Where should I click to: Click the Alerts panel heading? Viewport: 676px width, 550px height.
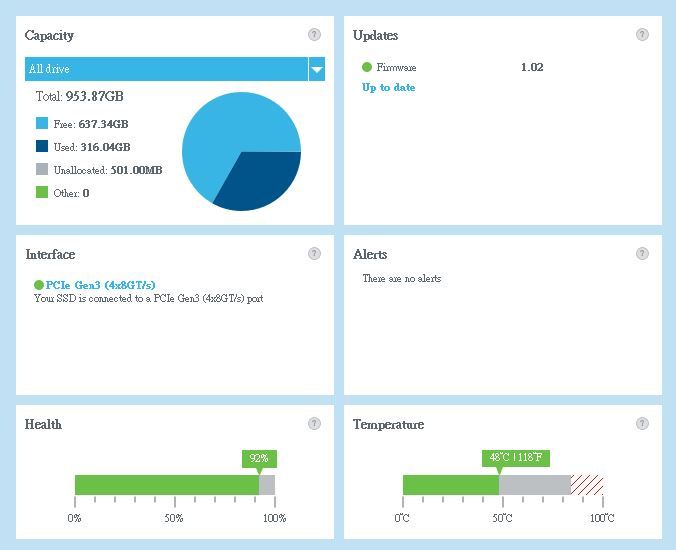click(x=370, y=254)
